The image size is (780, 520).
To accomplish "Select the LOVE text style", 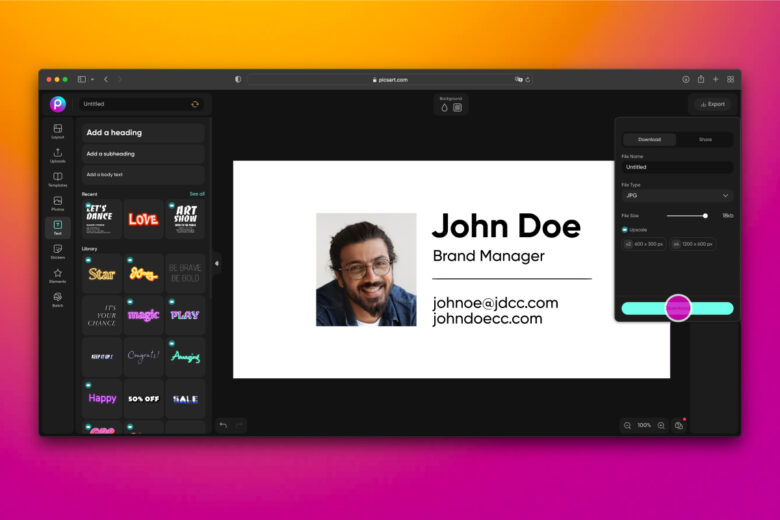I will coord(143,219).
